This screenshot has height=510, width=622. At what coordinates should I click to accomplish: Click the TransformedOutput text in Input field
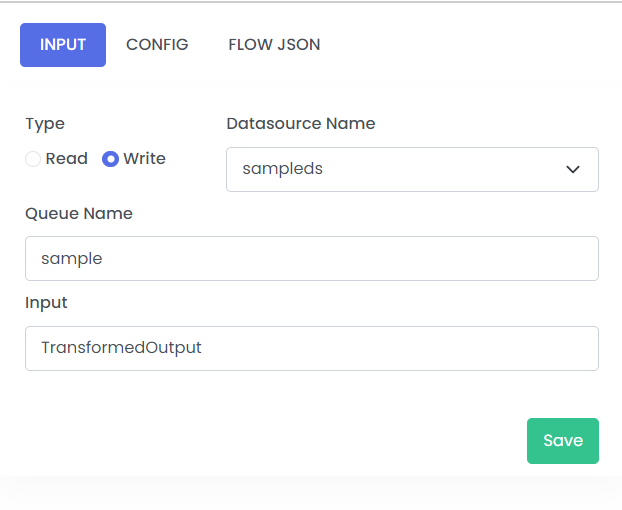click(121, 348)
